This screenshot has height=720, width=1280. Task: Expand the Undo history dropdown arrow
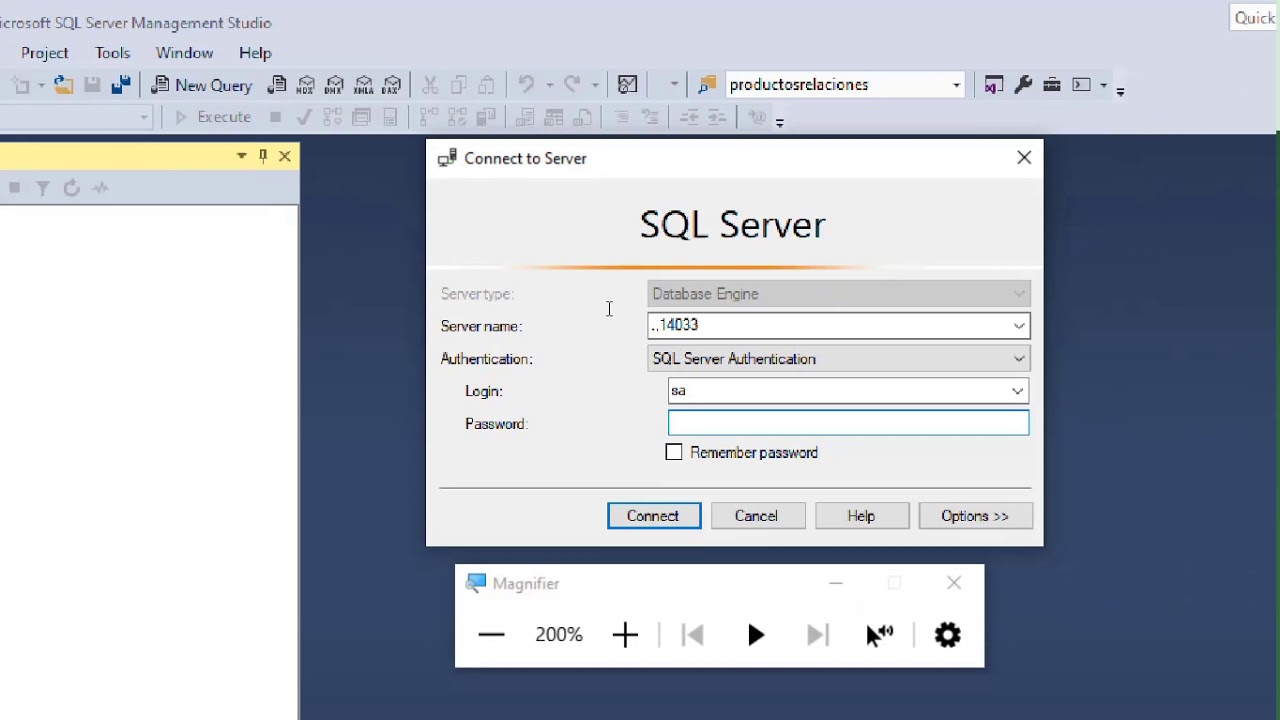pyautogui.click(x=549, y=85)
